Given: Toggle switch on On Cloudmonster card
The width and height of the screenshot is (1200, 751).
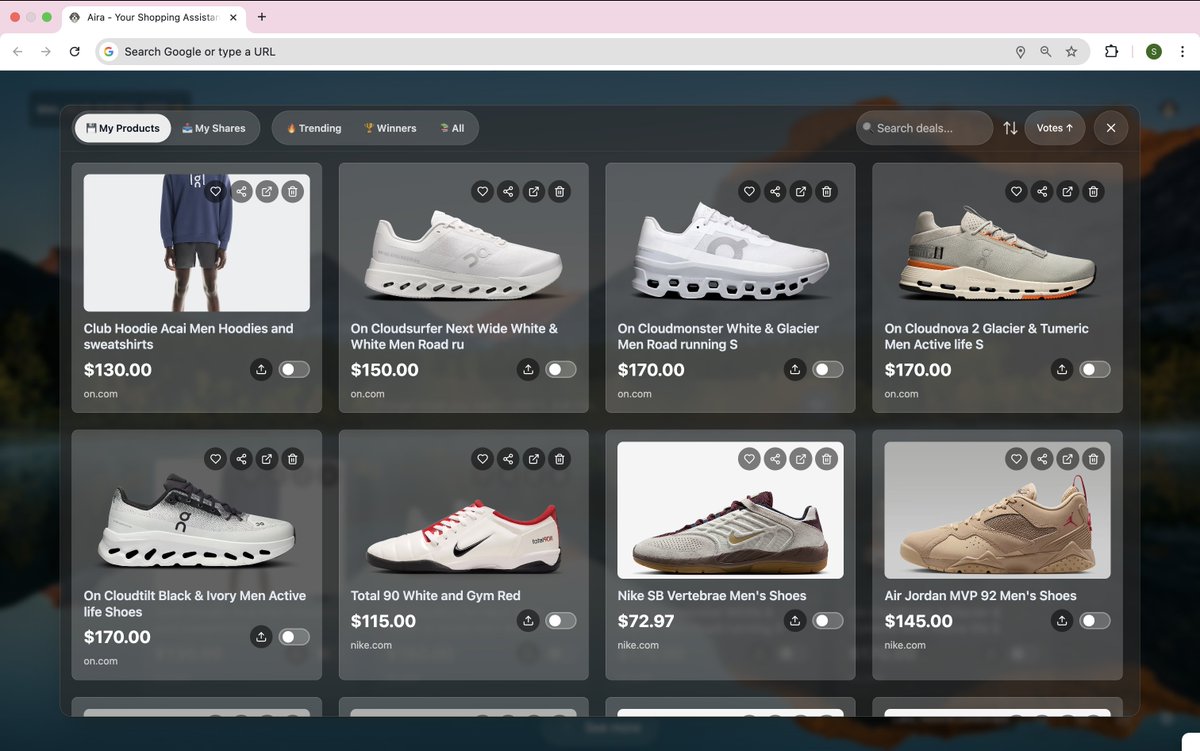Looking at the screenshot, I should [828, 369].
